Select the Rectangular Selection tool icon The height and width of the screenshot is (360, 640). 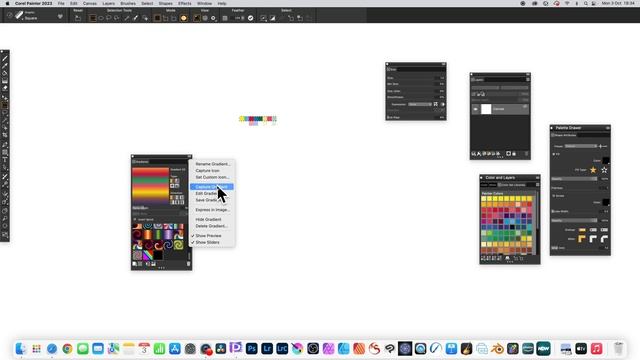tap(93, 18)
